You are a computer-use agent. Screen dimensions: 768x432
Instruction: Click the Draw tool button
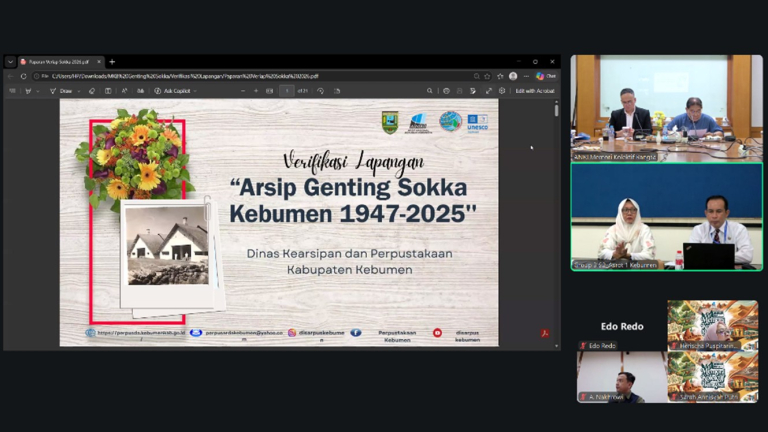click(x=61, y=91)
